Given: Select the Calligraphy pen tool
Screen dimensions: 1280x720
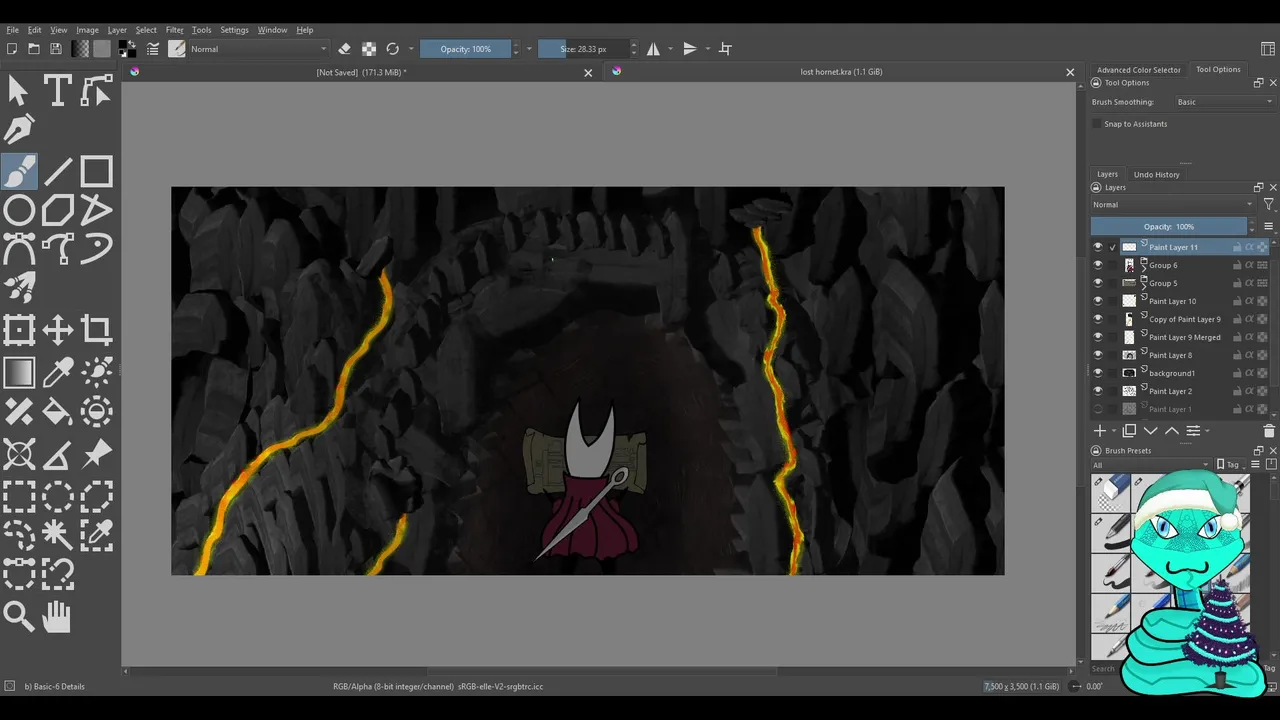Looking at the screenshot, I should tap(19, 130).
